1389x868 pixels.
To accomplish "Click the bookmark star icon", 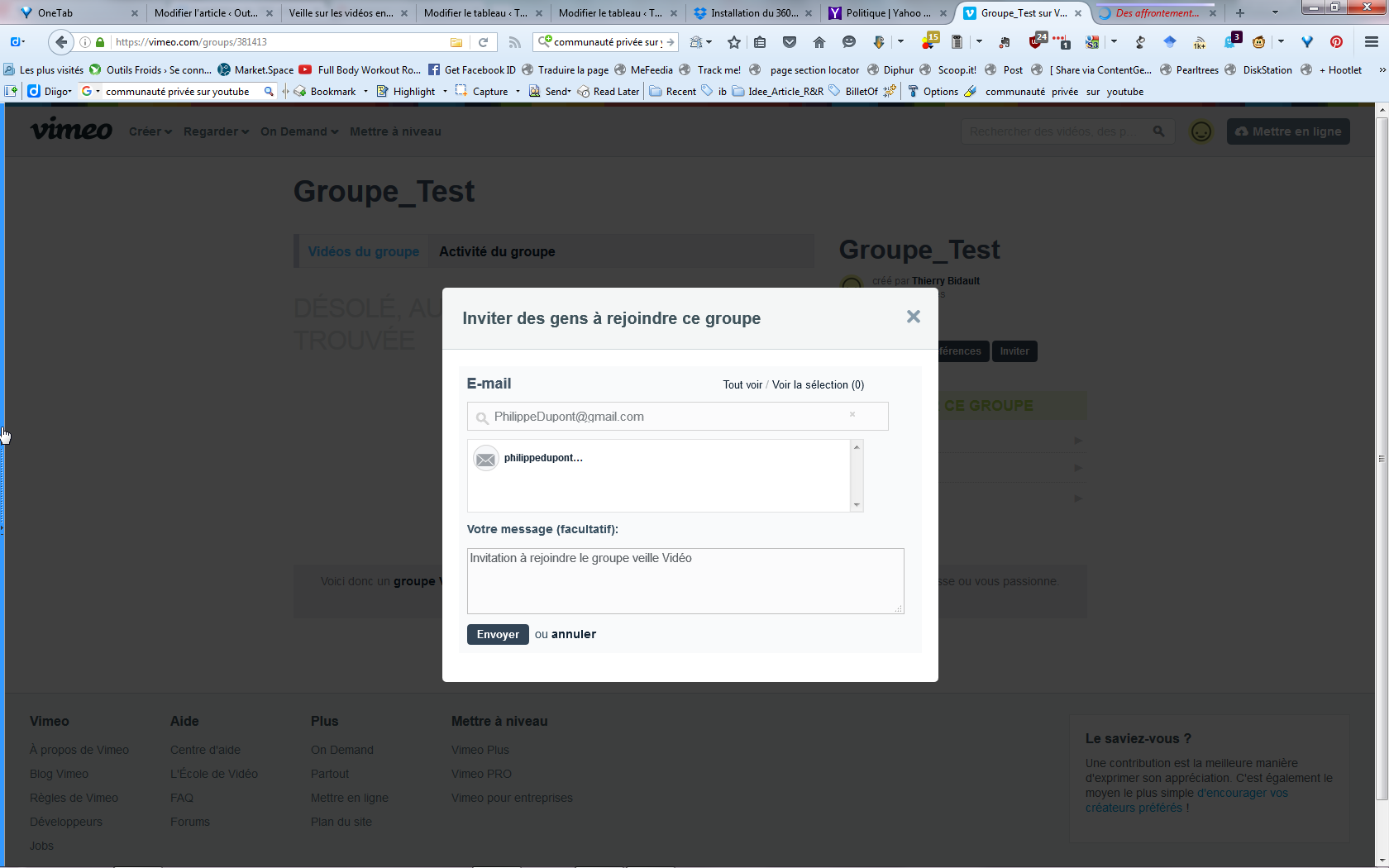I will [x=733, y=42].
